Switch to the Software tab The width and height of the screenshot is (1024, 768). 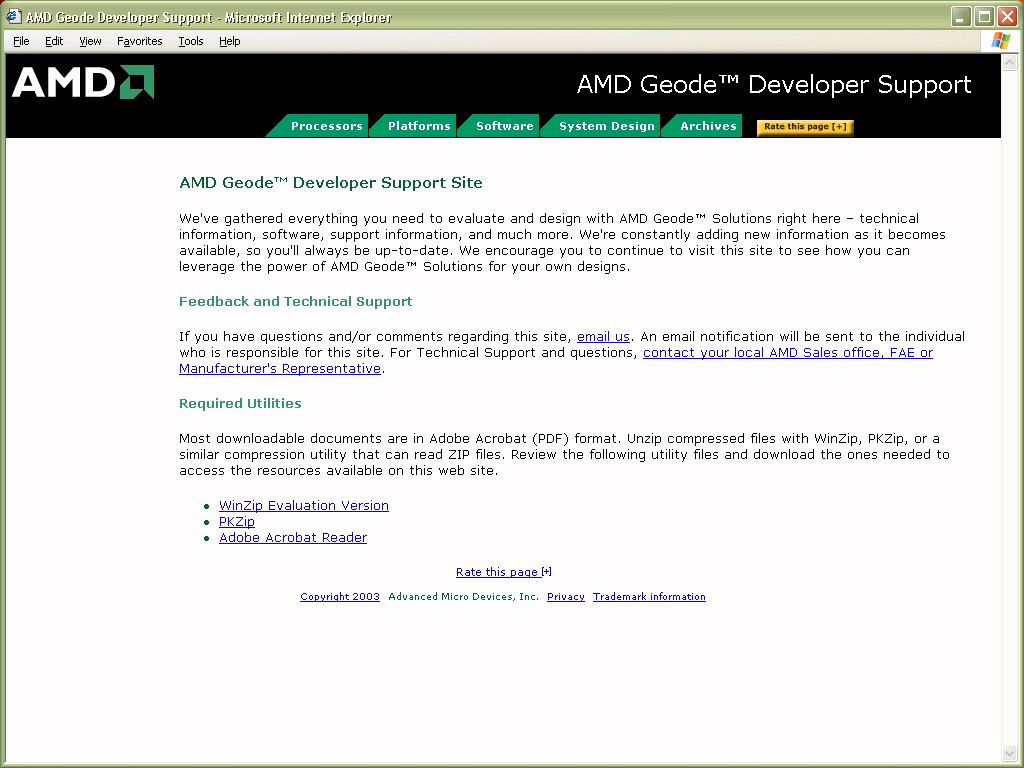[x=504, y=126]
